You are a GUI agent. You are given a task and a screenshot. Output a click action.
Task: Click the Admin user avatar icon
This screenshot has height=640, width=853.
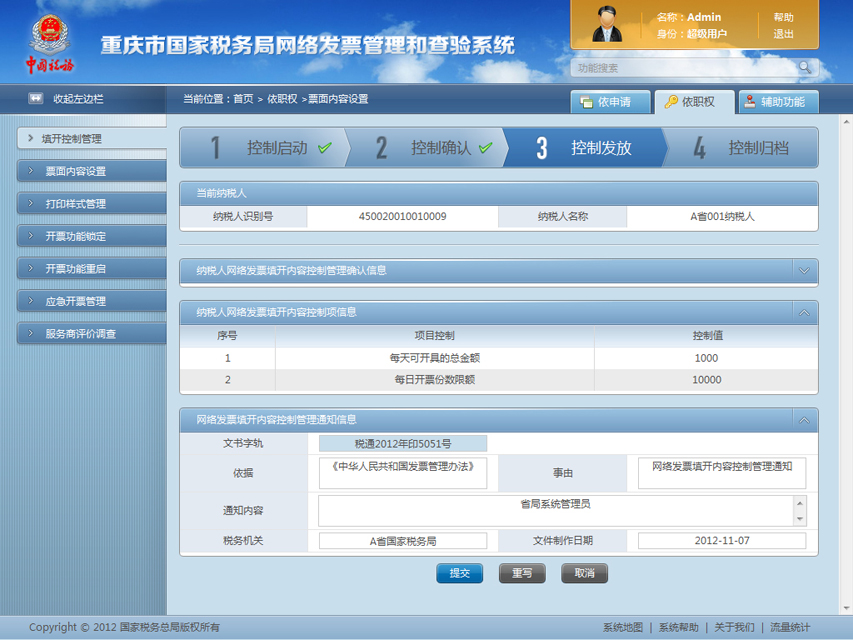click(607, 24)
